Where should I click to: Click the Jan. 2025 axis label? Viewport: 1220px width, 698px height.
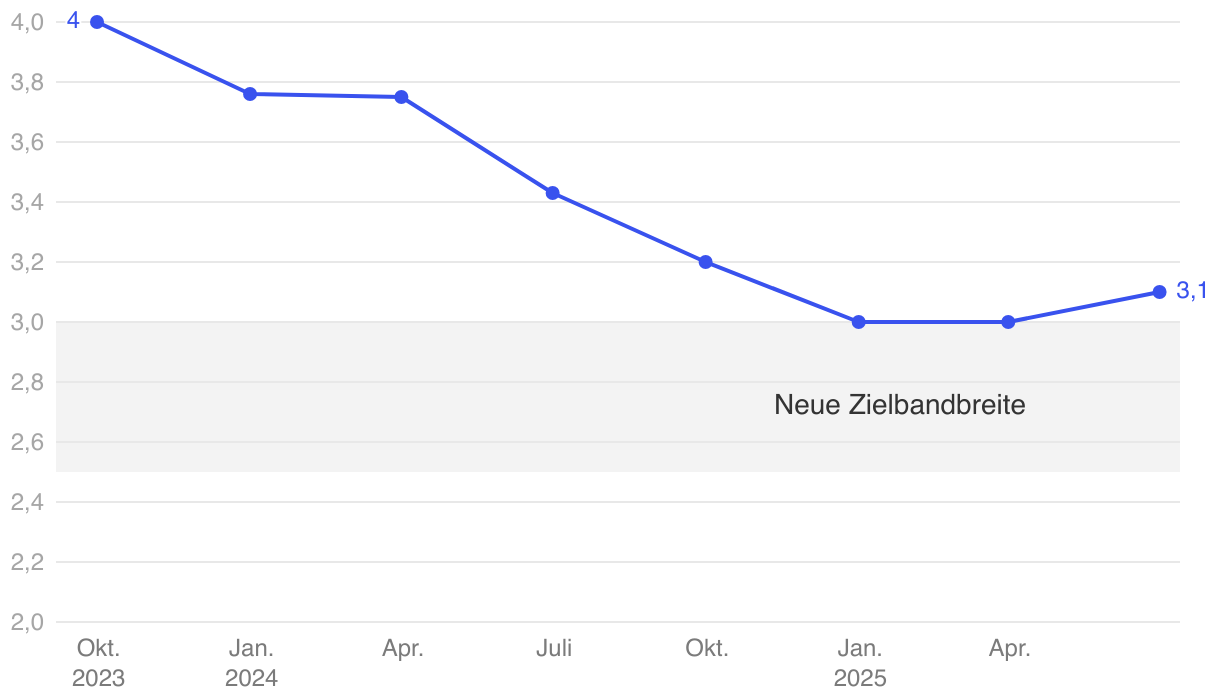(x=860, y=663)
